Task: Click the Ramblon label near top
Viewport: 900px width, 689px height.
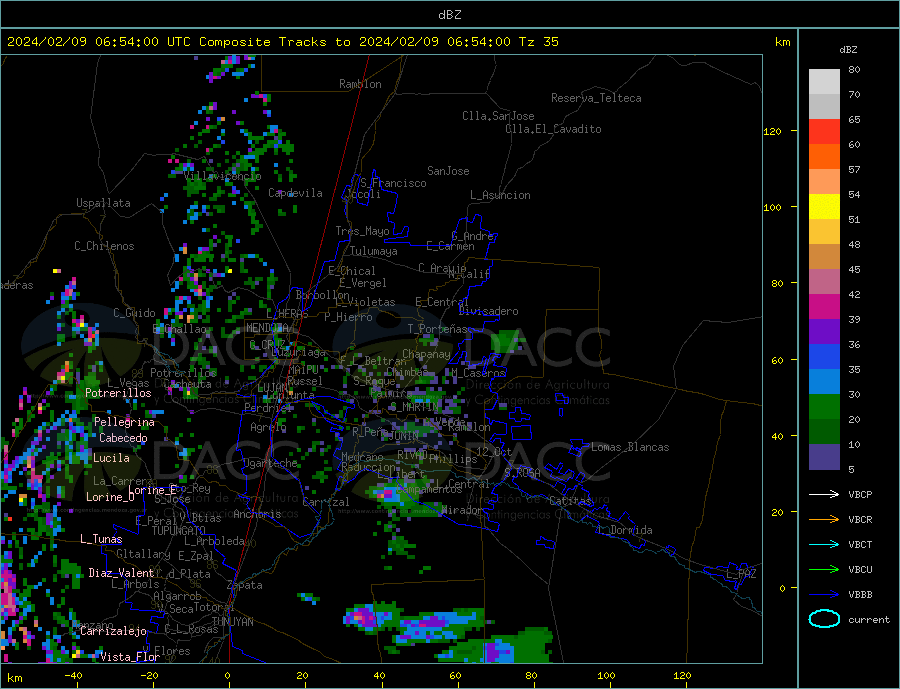Action: click(x=360, y=84)
